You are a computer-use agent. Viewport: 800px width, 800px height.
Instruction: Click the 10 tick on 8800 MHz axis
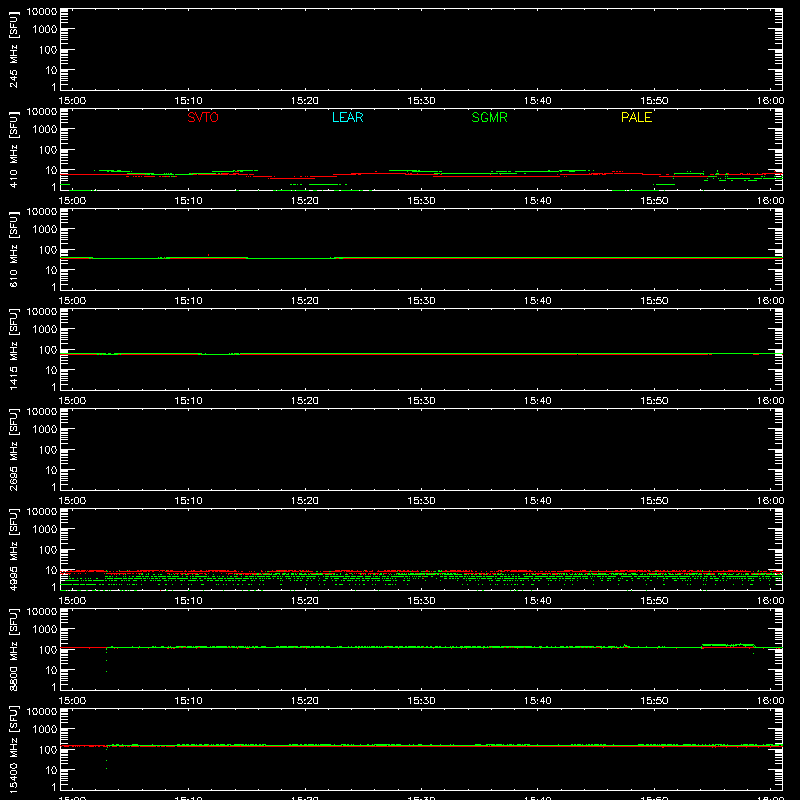point(51,670)
